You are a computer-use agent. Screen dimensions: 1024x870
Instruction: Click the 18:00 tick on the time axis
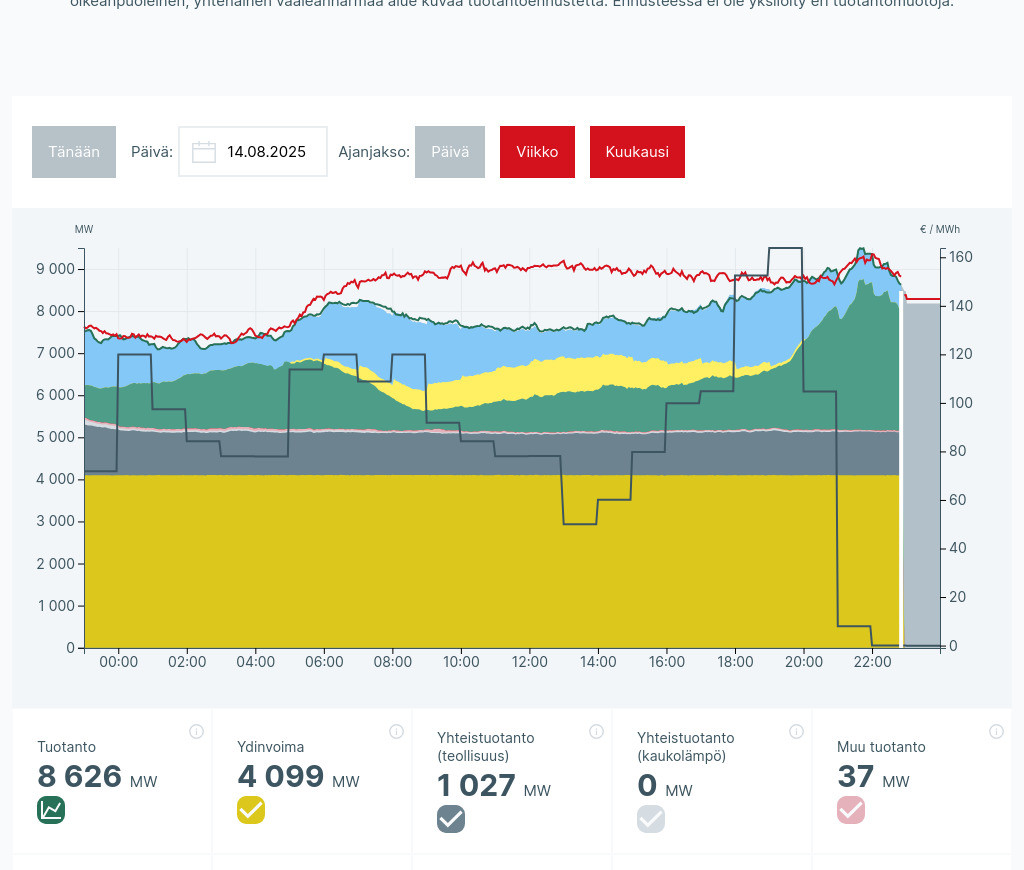735,662
